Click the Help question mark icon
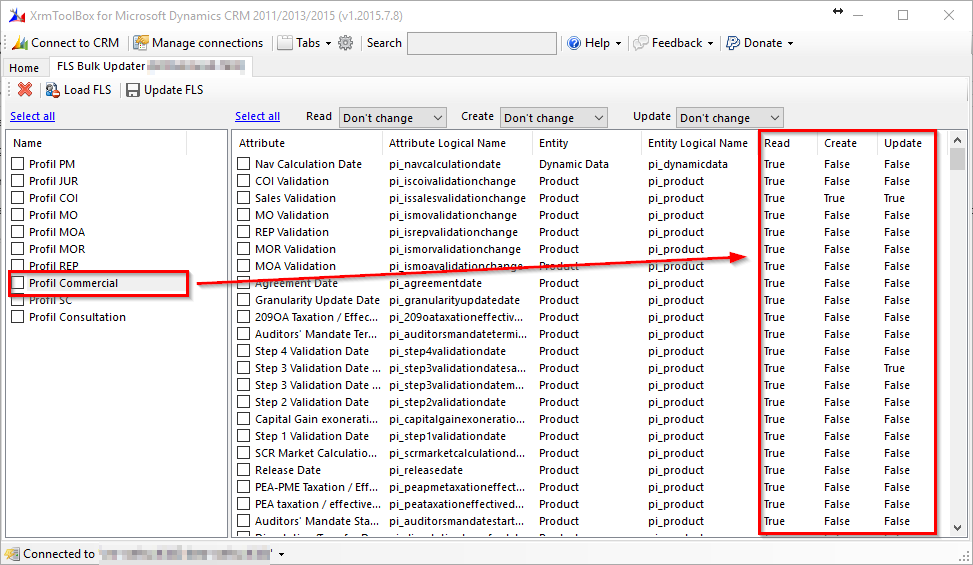 click(x=574, y=43)
